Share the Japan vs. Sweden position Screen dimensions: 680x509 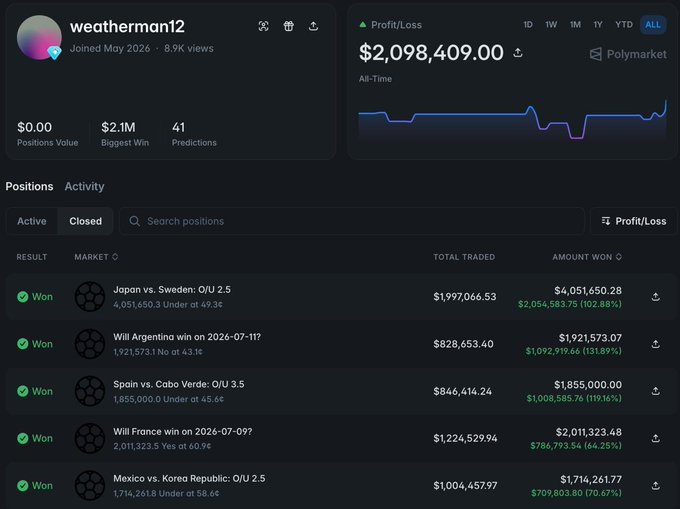(x=656, y=297)
